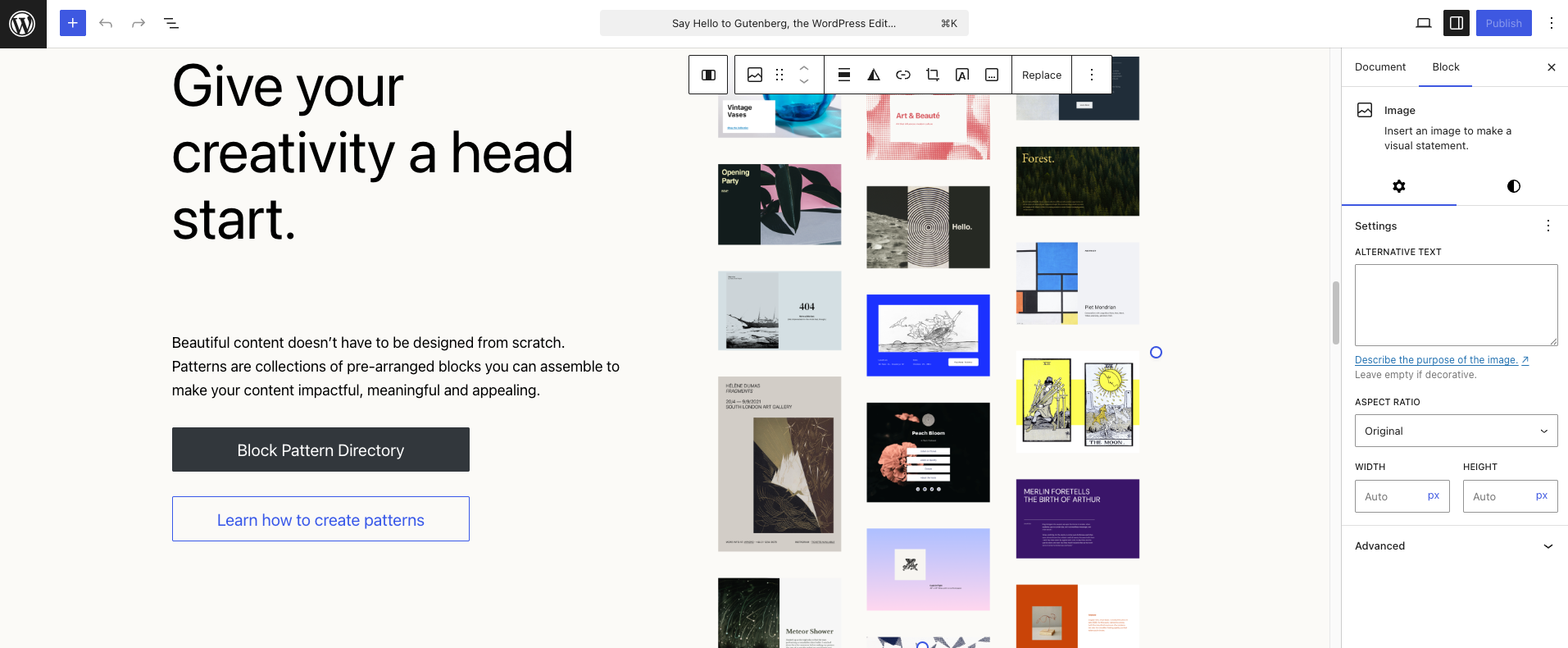Select the parent Columns block icon
1568x648 pixels.
click(x=708, y=75)
